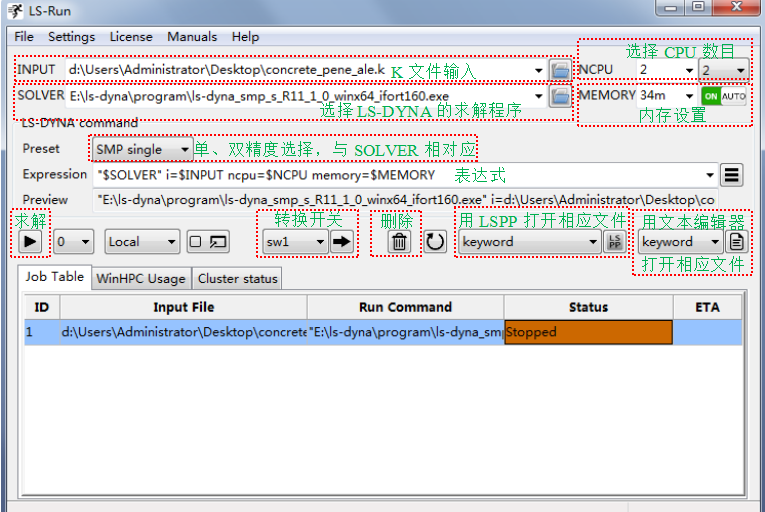Image resolution: width=765 pixels, height=512 pixels.
Task: Click the Expression input field
Action: pyautogui.click(x=400, y=175)
